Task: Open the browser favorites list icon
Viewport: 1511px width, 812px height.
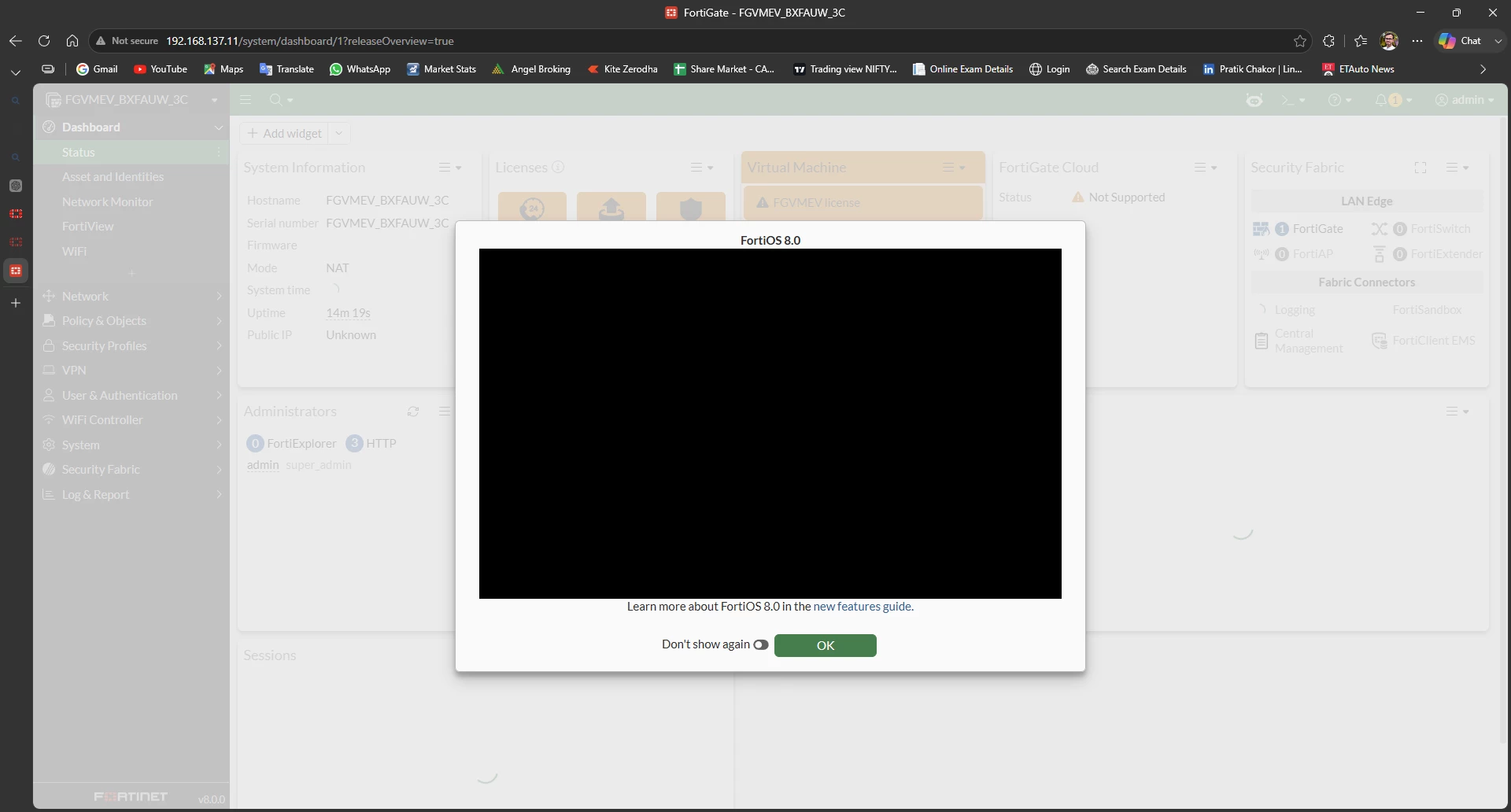Action: tap(1361, 41)
